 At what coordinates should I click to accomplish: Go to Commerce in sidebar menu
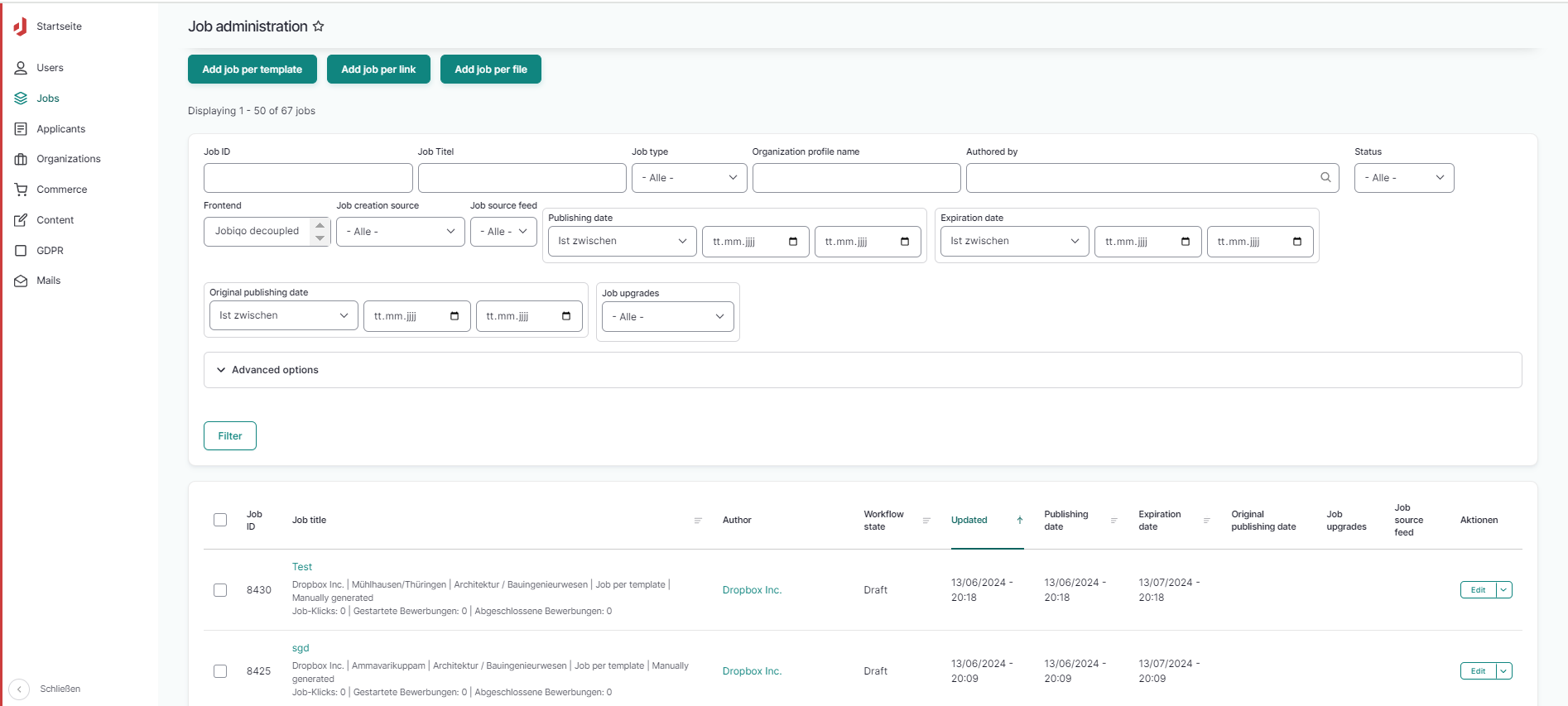61,190
